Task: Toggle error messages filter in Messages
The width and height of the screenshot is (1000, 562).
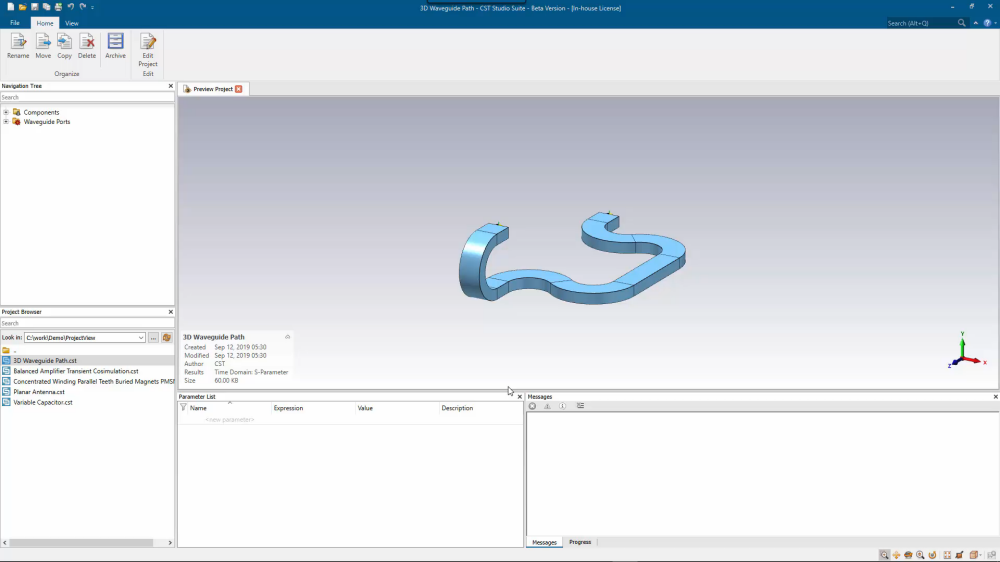Action: pyautogui.click(x=532, y=406)
